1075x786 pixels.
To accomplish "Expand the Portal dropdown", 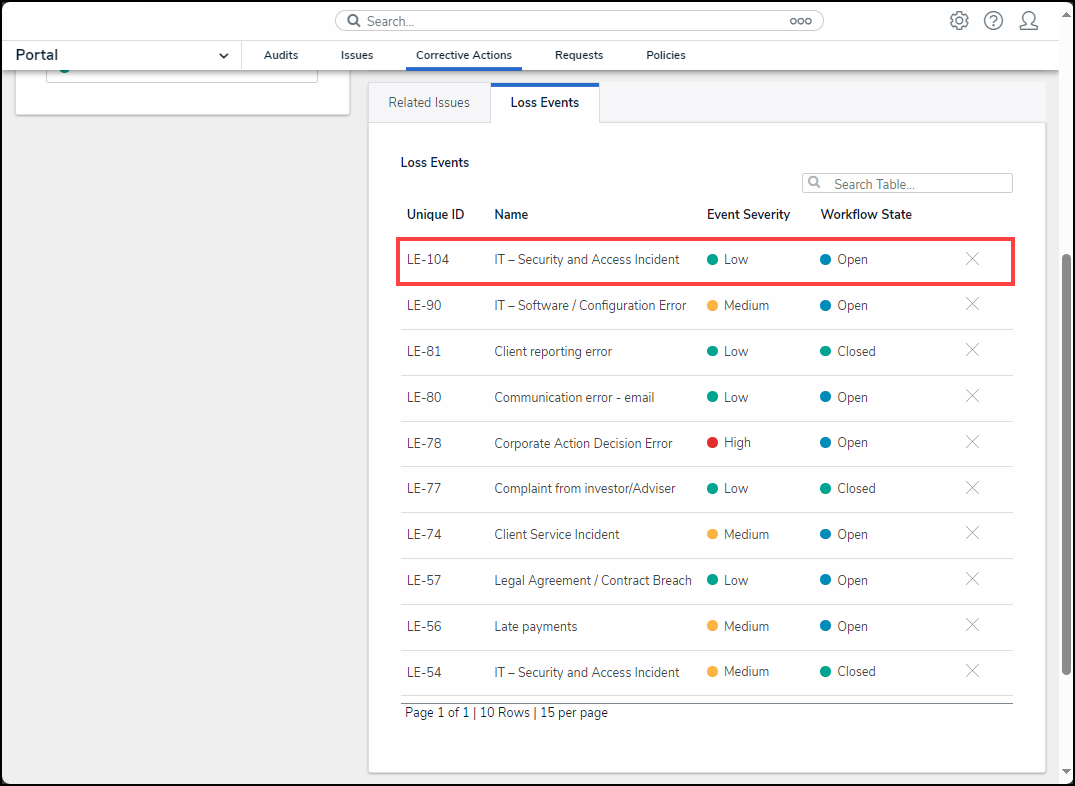I will pyautogui.click(x=223, y=56).
